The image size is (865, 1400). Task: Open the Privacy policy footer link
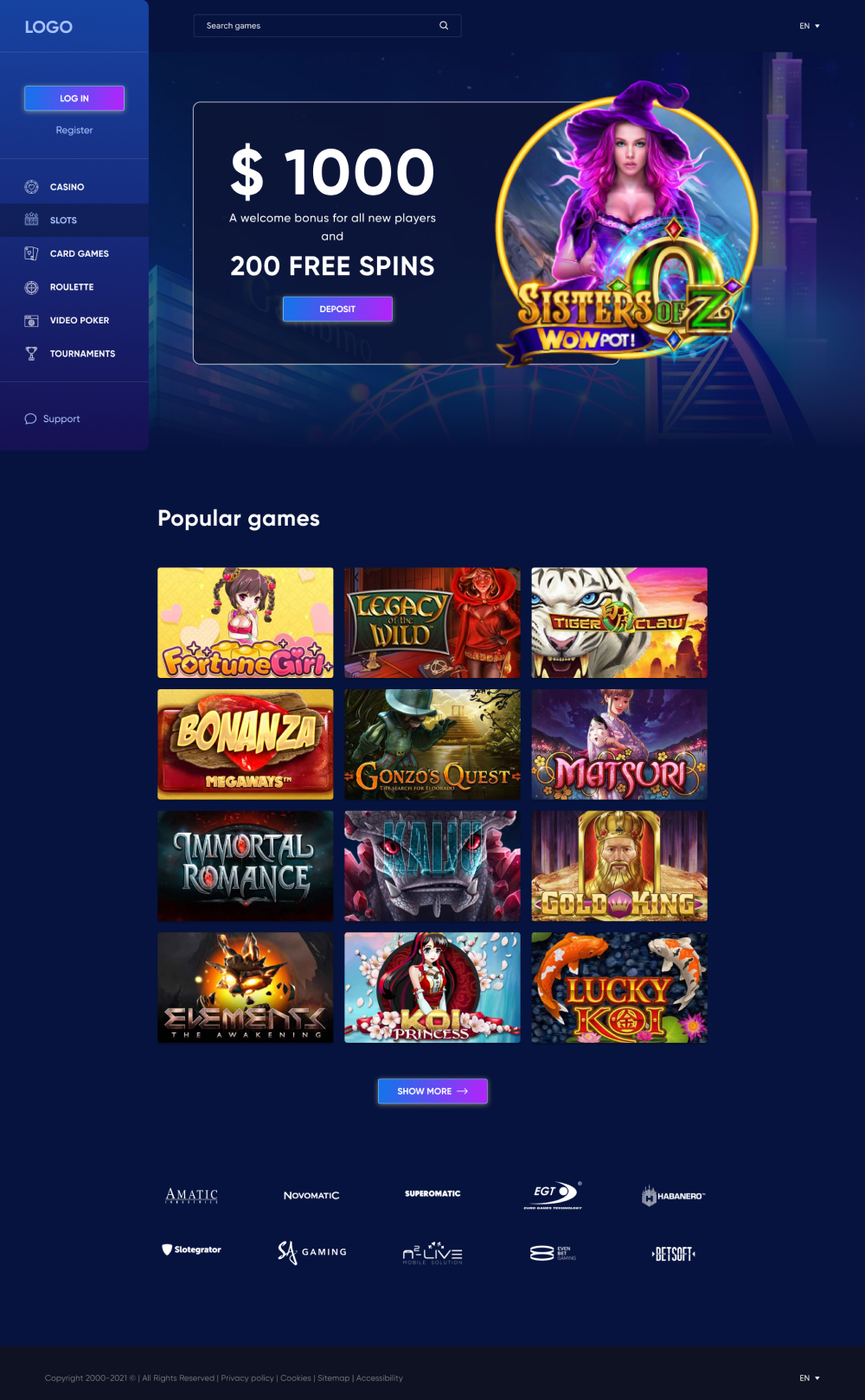tap(247, 1378)
